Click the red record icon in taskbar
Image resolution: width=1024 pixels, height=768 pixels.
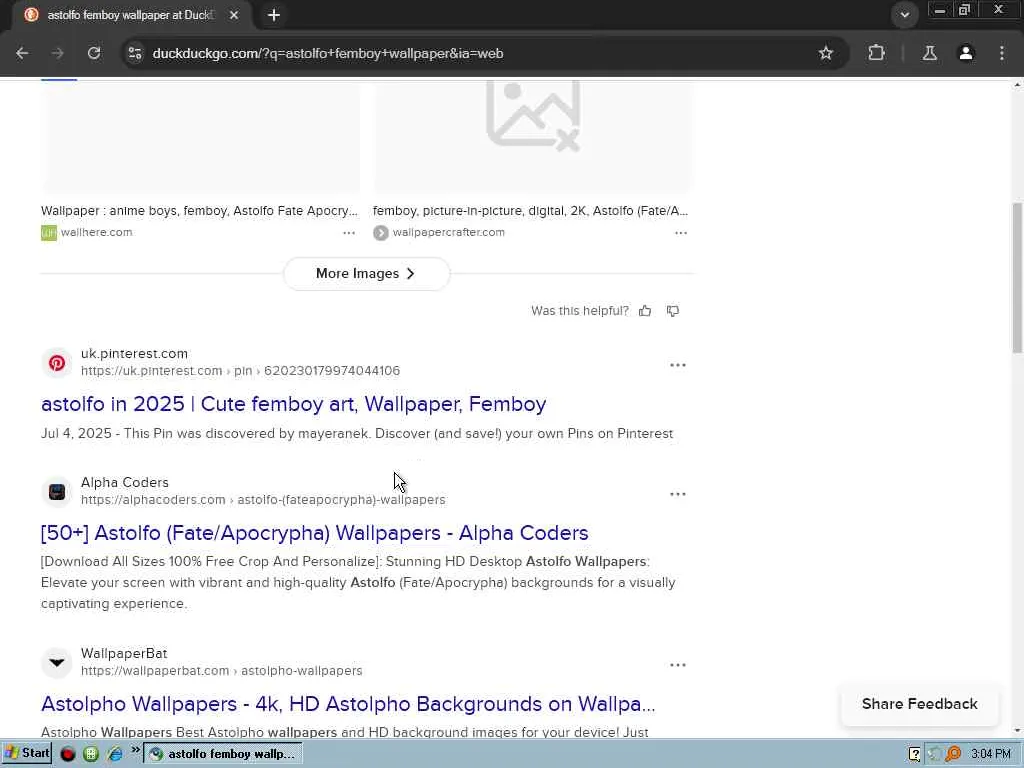[x=67, y=754]
